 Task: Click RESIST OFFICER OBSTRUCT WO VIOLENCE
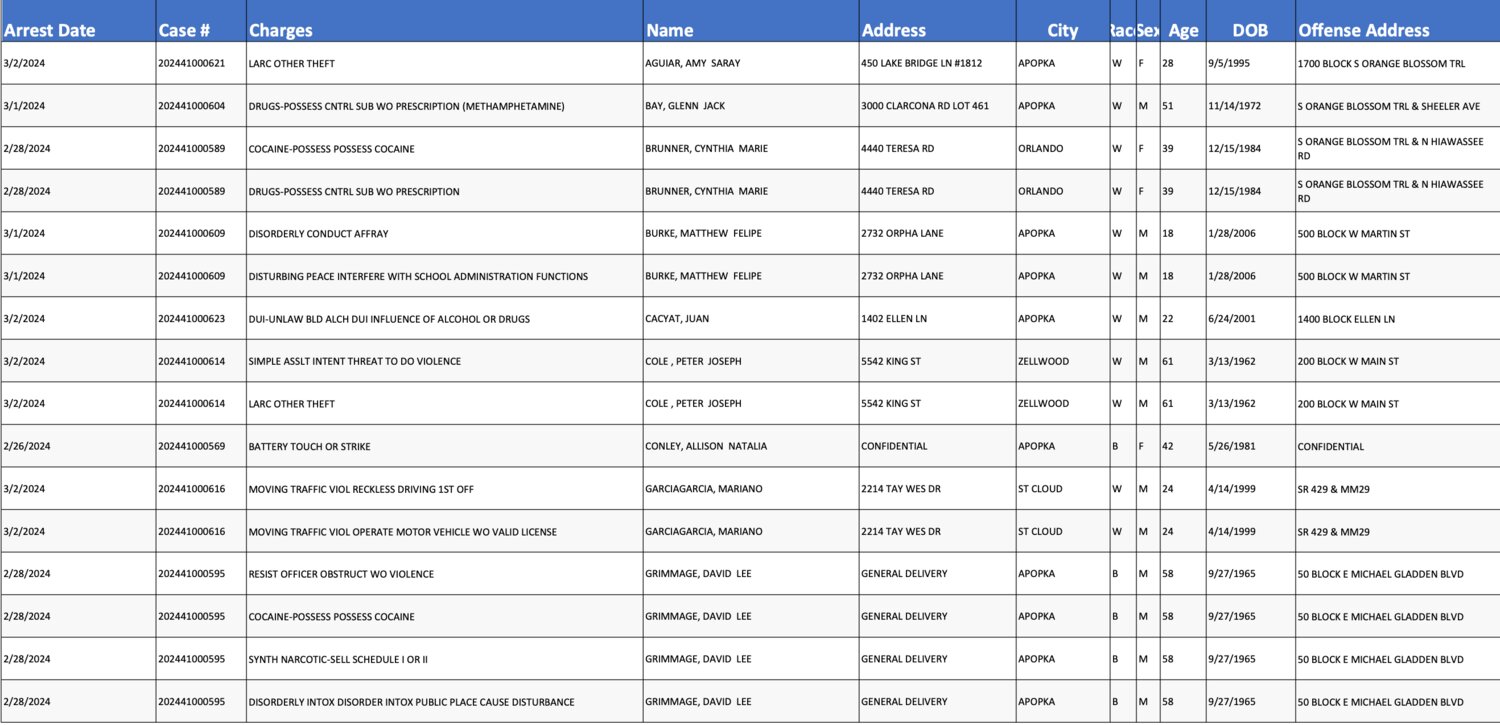pyautogui.click(x=341, y=574)
